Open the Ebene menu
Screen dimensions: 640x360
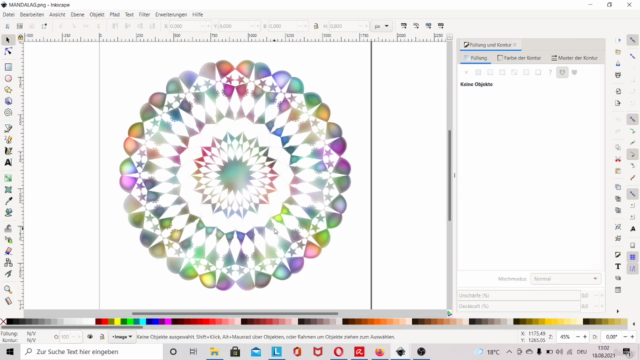[x=77, y=15]
